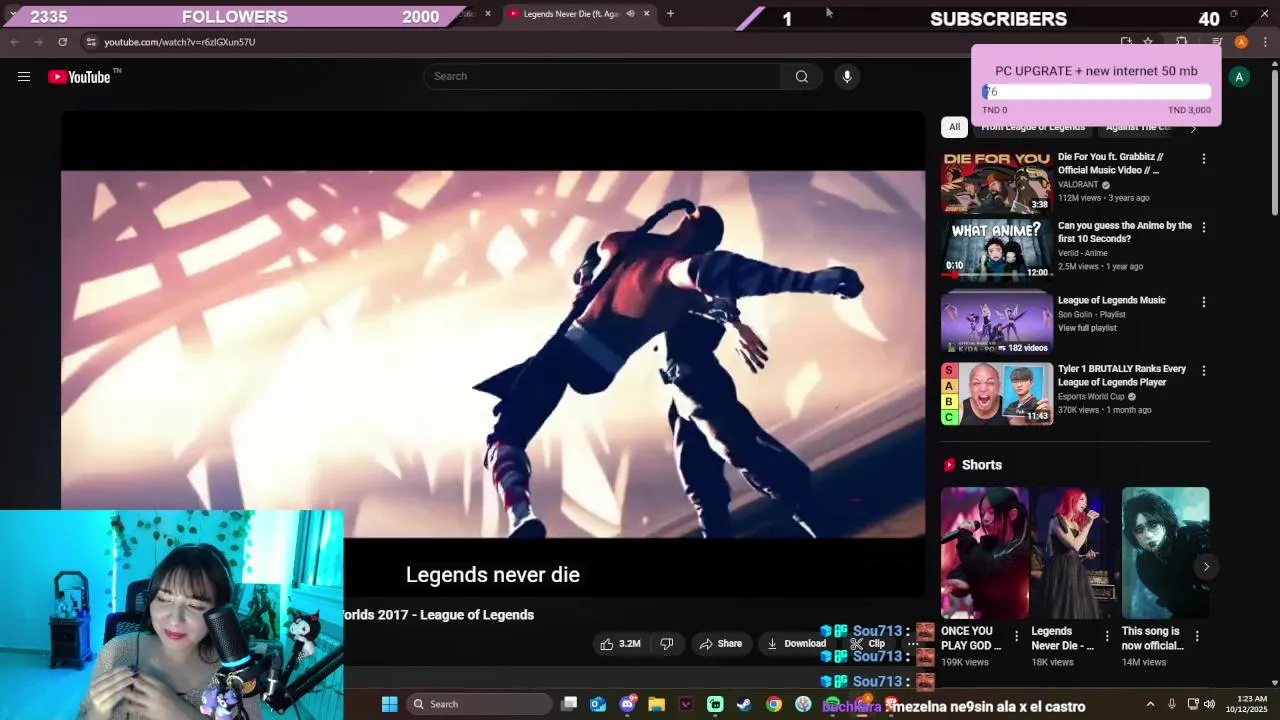The height and width of the screenshot is (720, 1280).
Task: Open the YouTube guide hamburger menu
Action: tap(24, 77)
